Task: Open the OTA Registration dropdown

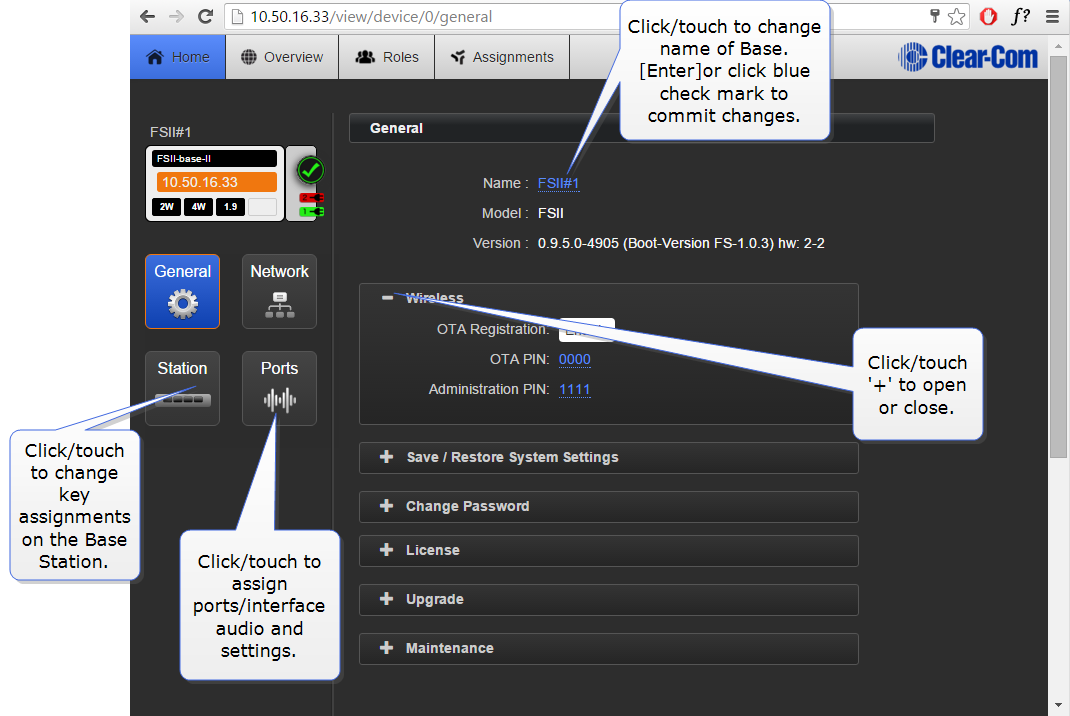Action: (587, 330)
